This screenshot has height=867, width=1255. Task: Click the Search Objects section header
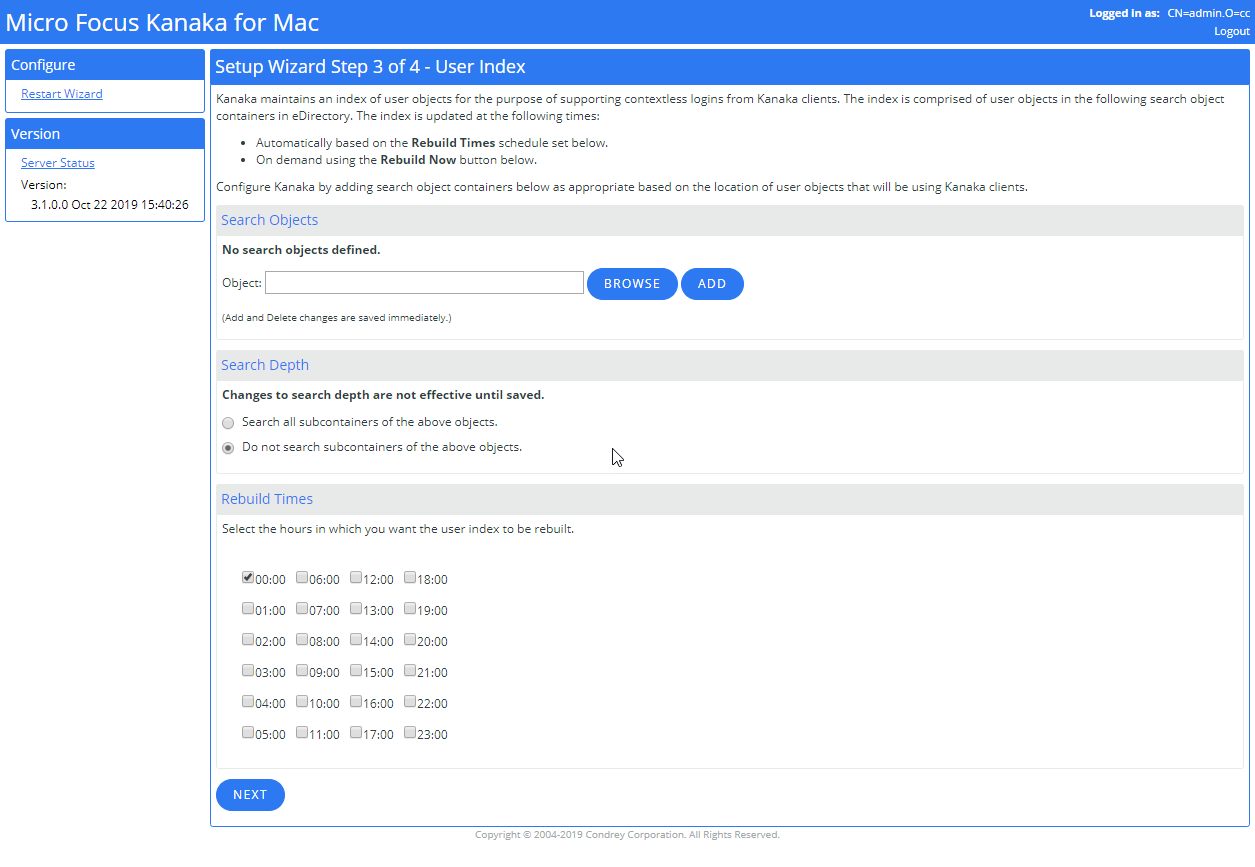[x=730, y=220]
